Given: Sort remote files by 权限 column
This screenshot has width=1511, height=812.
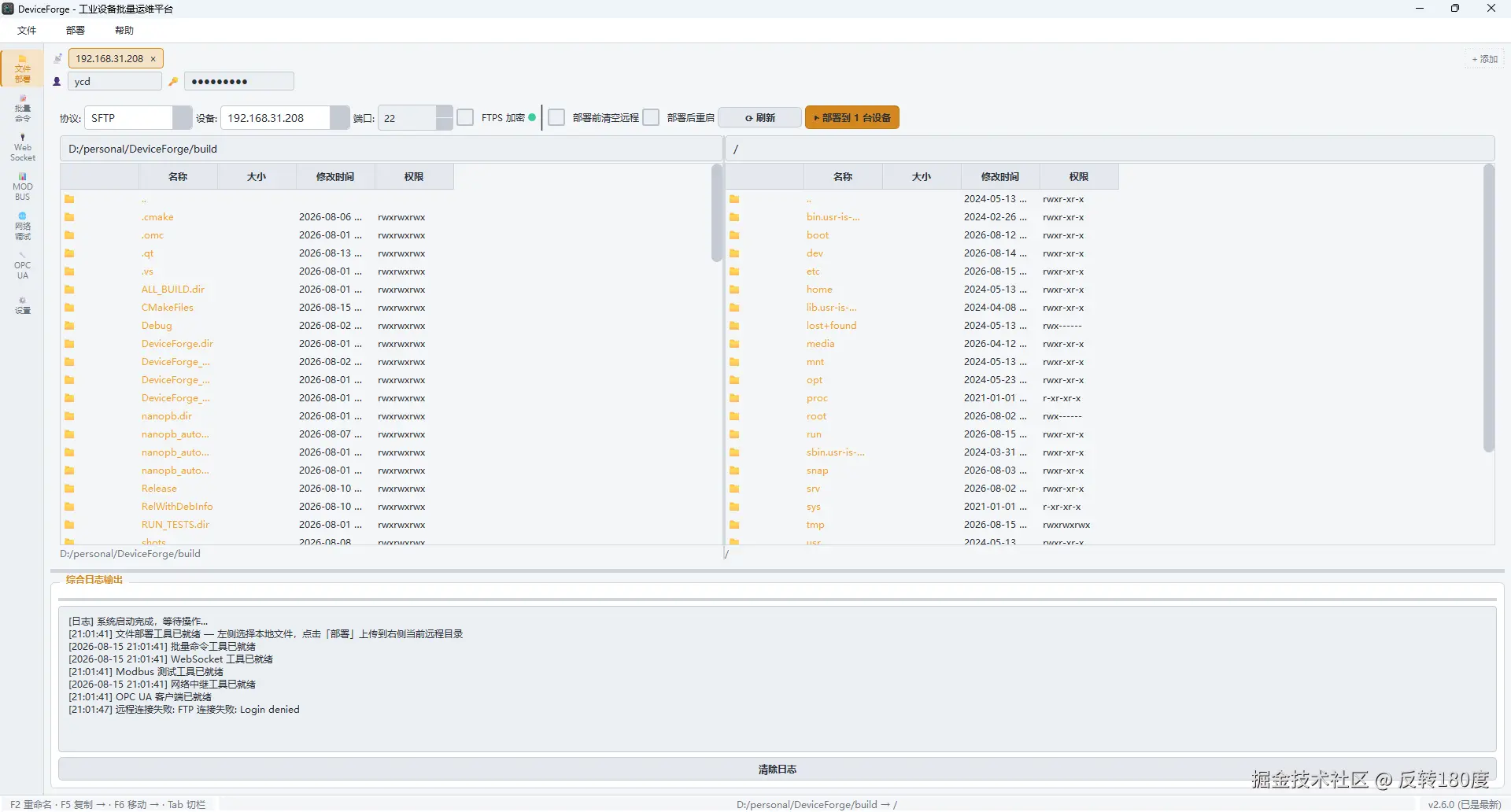Looking at the screenshot, I should point(1079,177).
